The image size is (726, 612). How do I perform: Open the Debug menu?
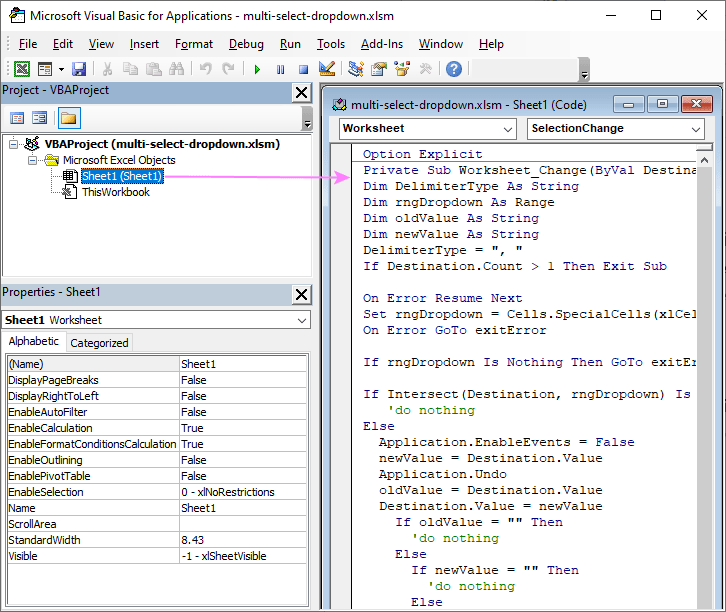click(246, 44)
